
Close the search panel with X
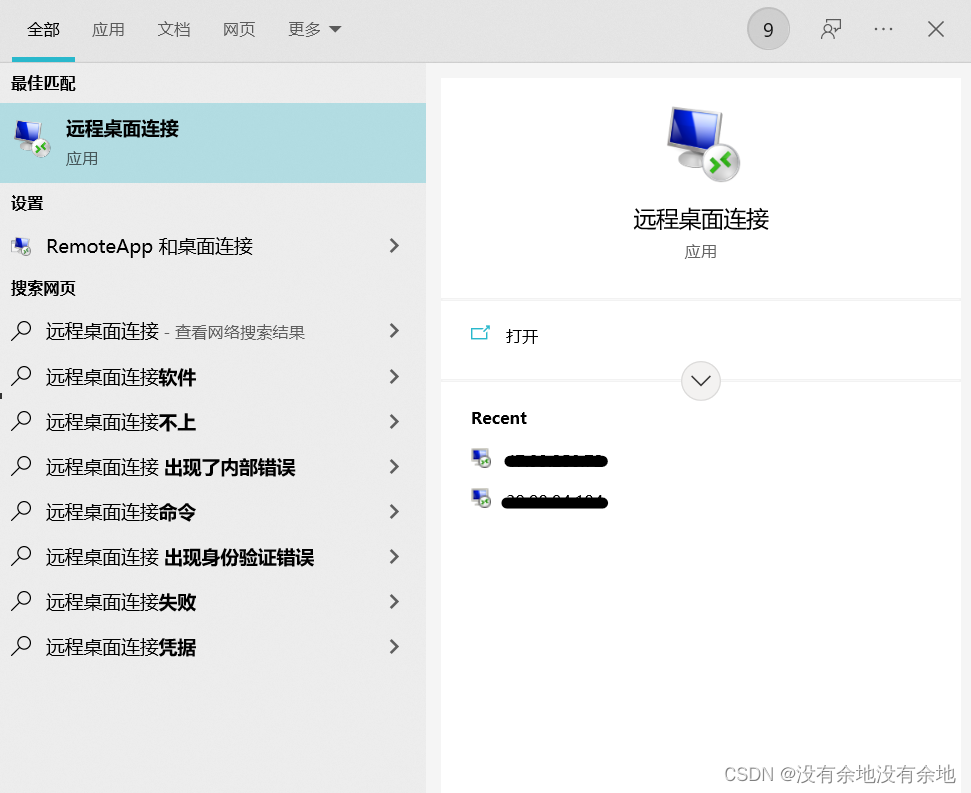(x=936, y=29)
